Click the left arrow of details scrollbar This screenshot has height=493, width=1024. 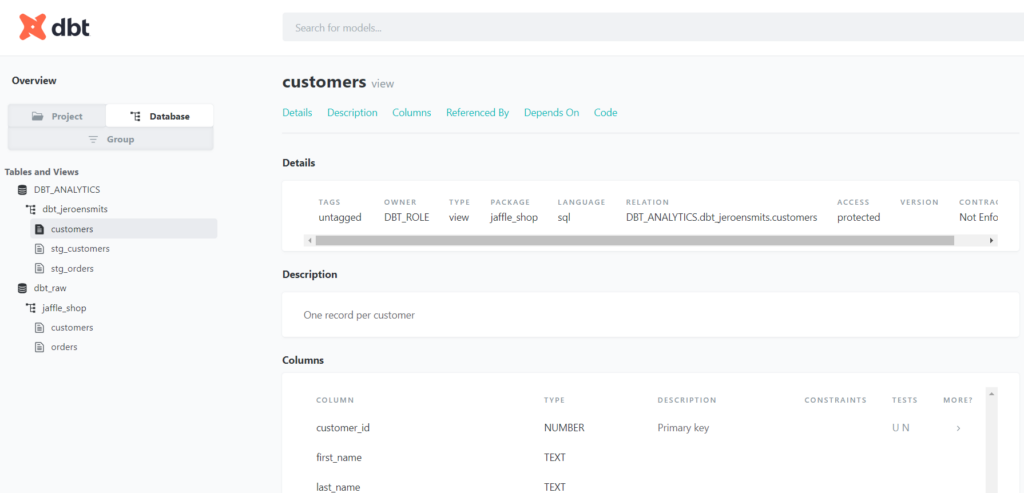point(310,240)
